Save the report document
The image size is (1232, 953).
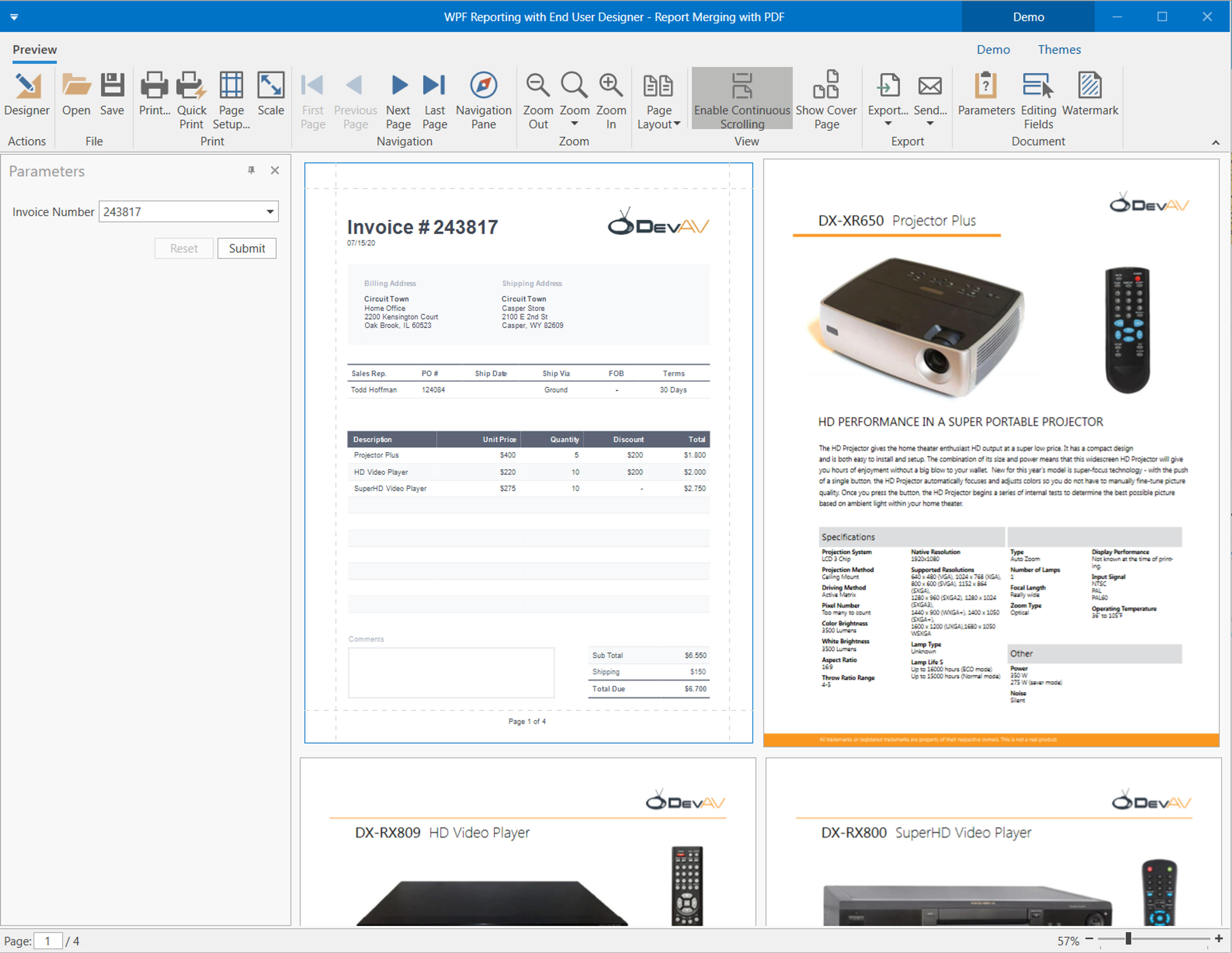point(112,94)
